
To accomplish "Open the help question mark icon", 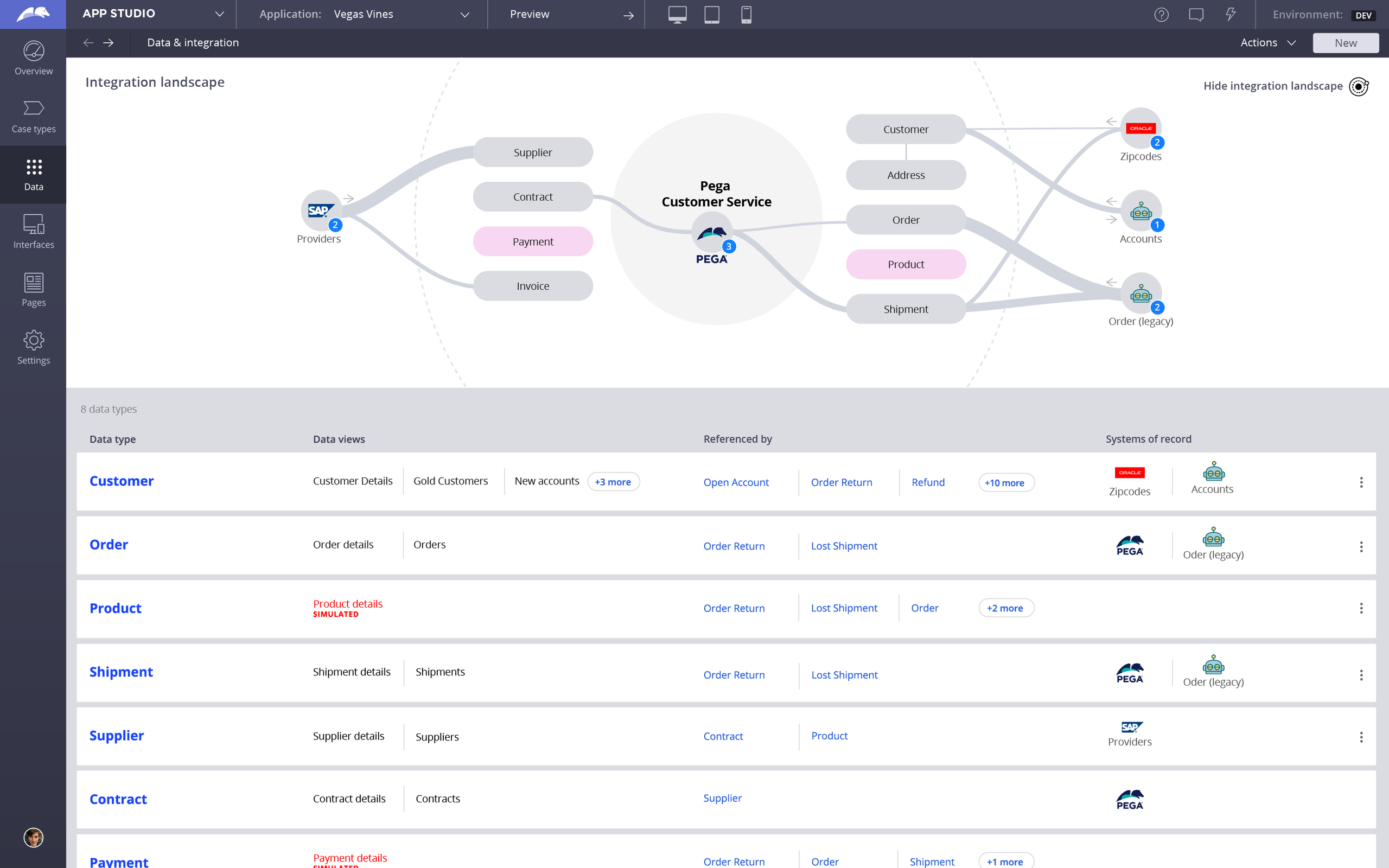I will 1161,14.
